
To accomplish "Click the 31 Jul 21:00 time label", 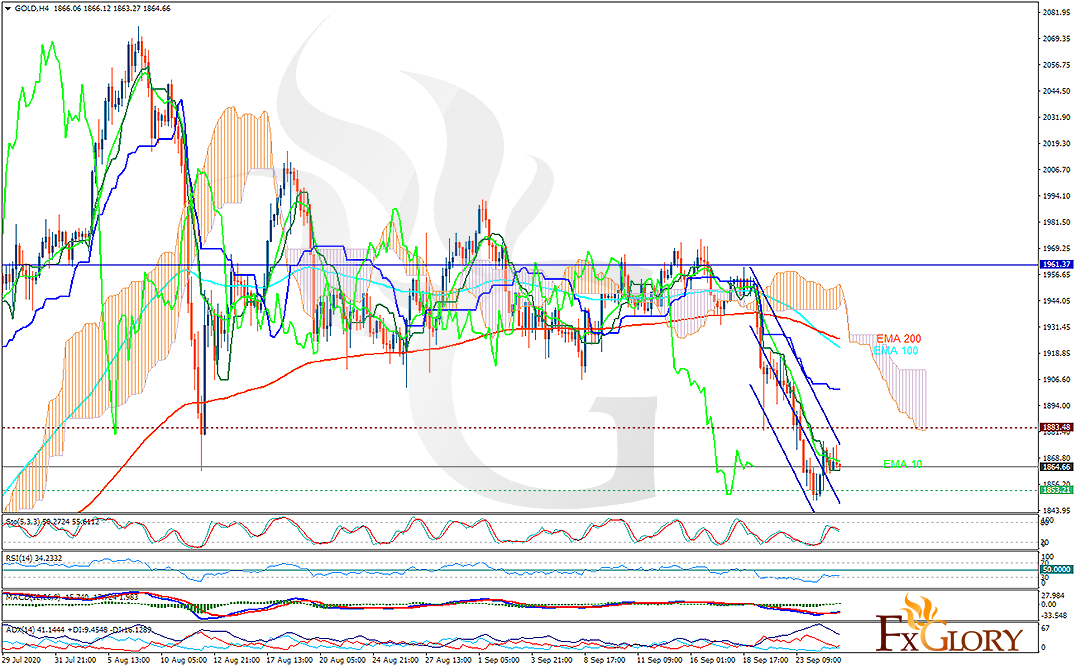I will tap(75, 660).
